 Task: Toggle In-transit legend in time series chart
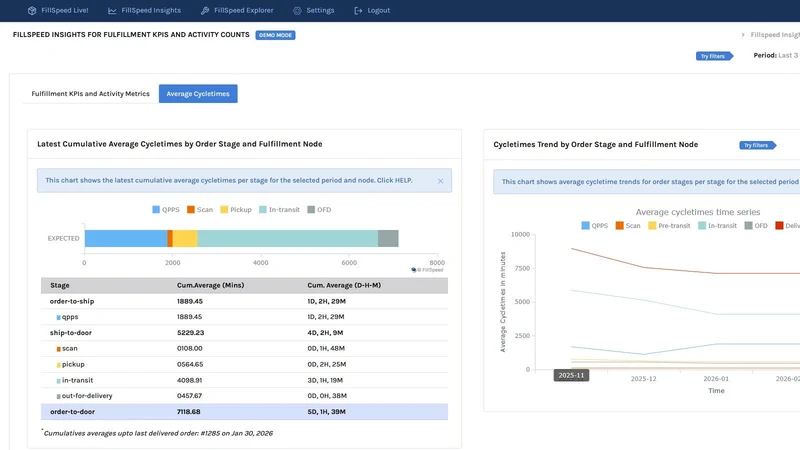tap(717, 226)
